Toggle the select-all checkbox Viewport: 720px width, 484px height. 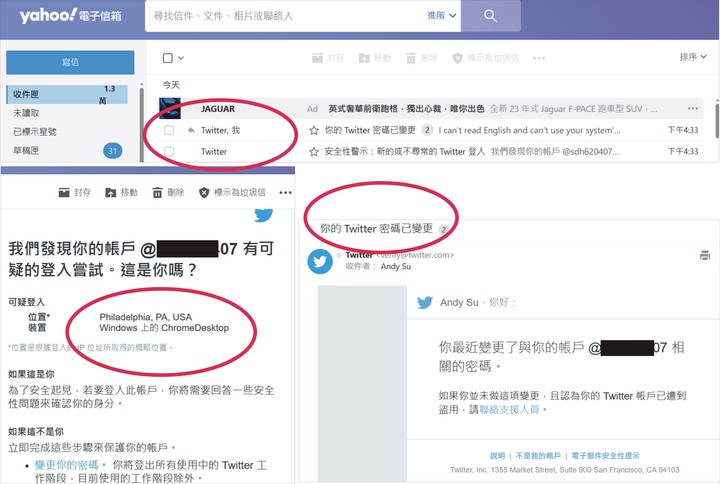pos(168,58)
